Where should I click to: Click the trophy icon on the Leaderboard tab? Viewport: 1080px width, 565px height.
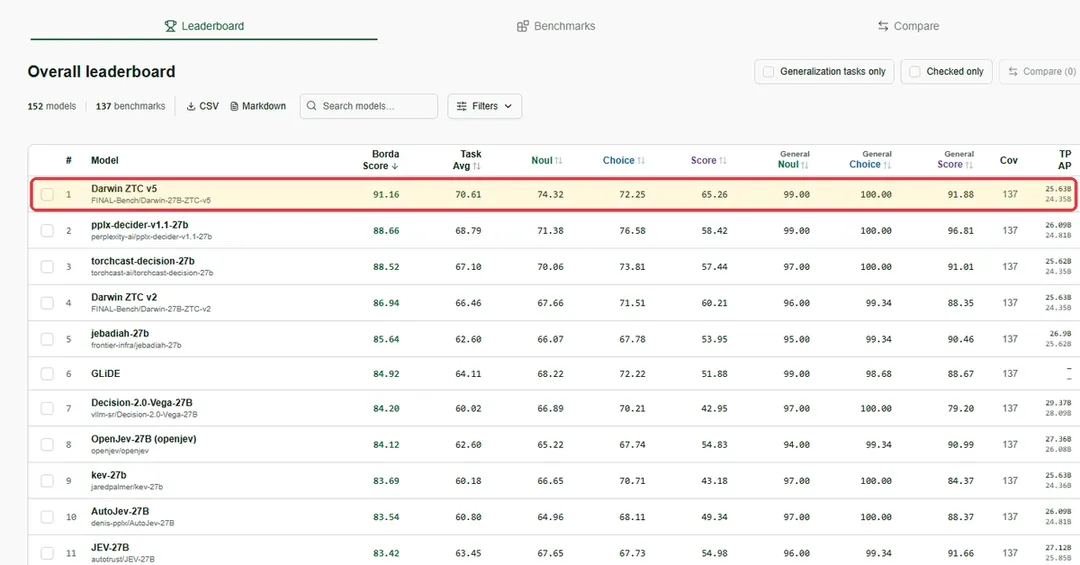tap(170, 26)
